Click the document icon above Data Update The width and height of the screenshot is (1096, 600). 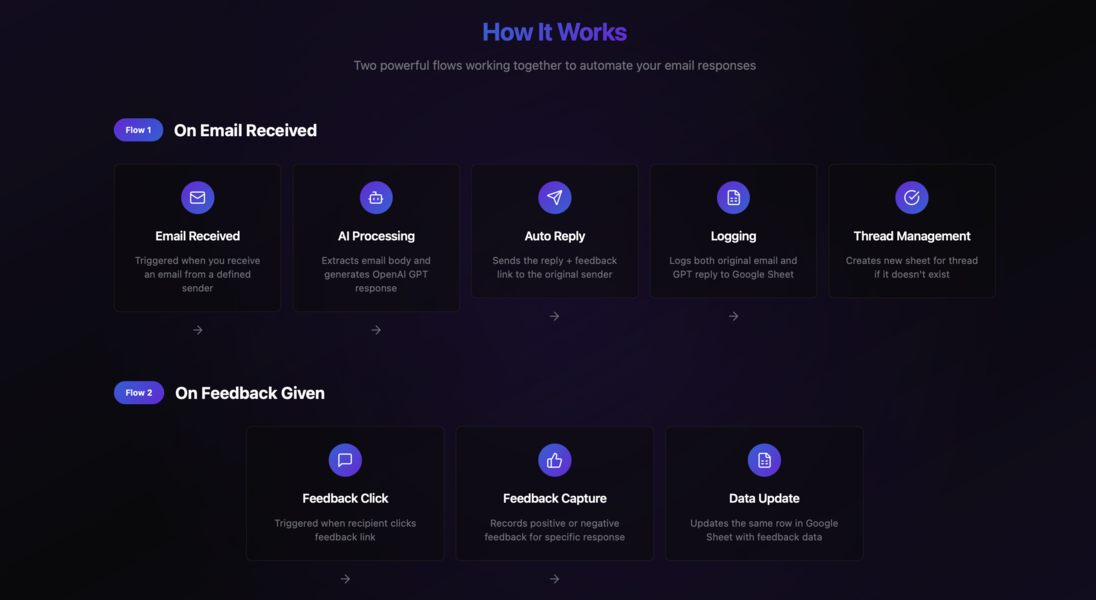point(764,460)
